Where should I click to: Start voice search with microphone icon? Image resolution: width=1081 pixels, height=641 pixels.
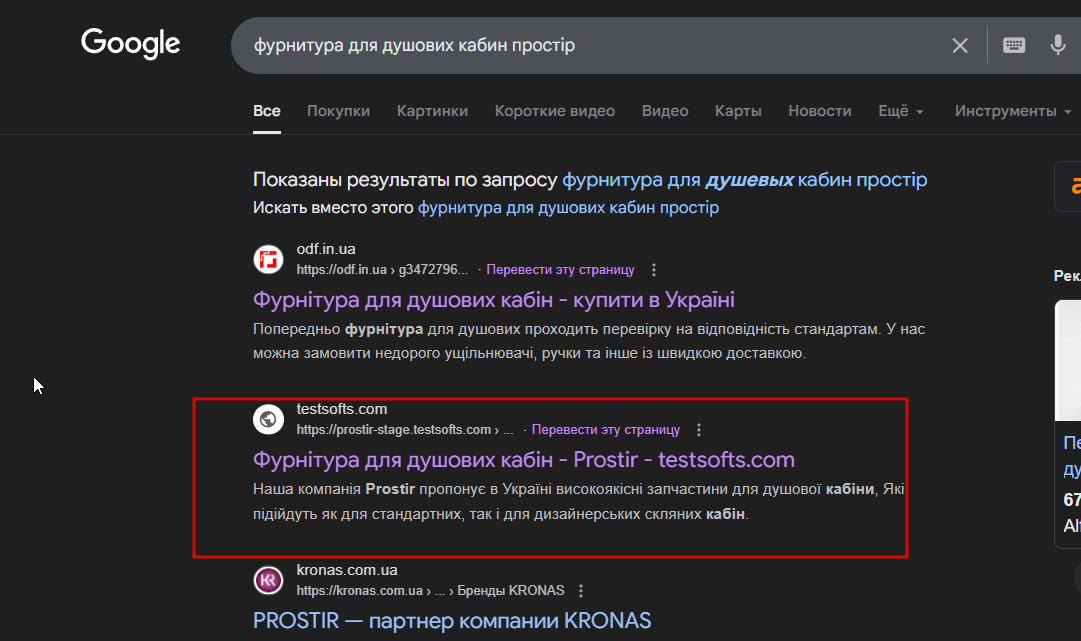coord(1058,45)
